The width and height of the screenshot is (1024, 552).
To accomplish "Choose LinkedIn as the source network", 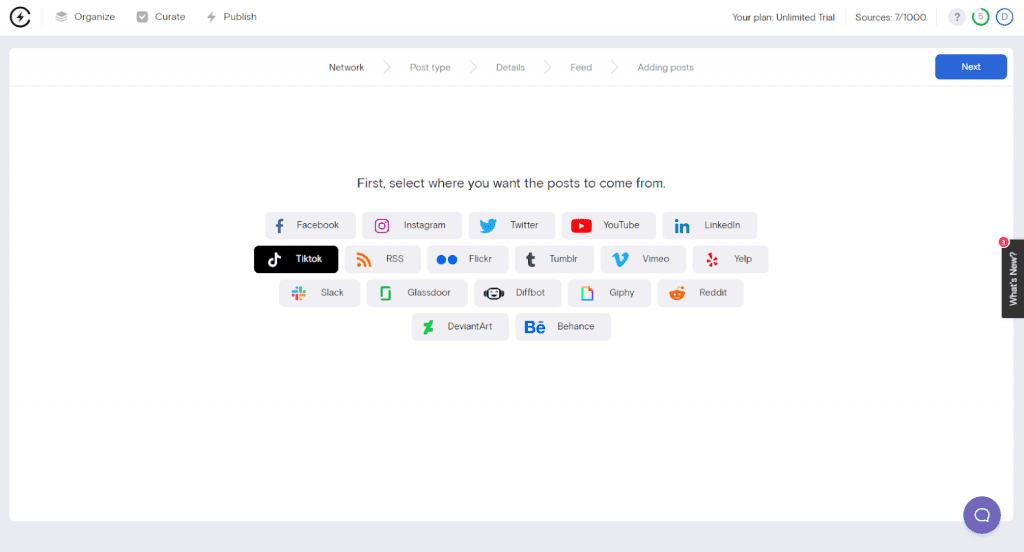I will 710,225.
